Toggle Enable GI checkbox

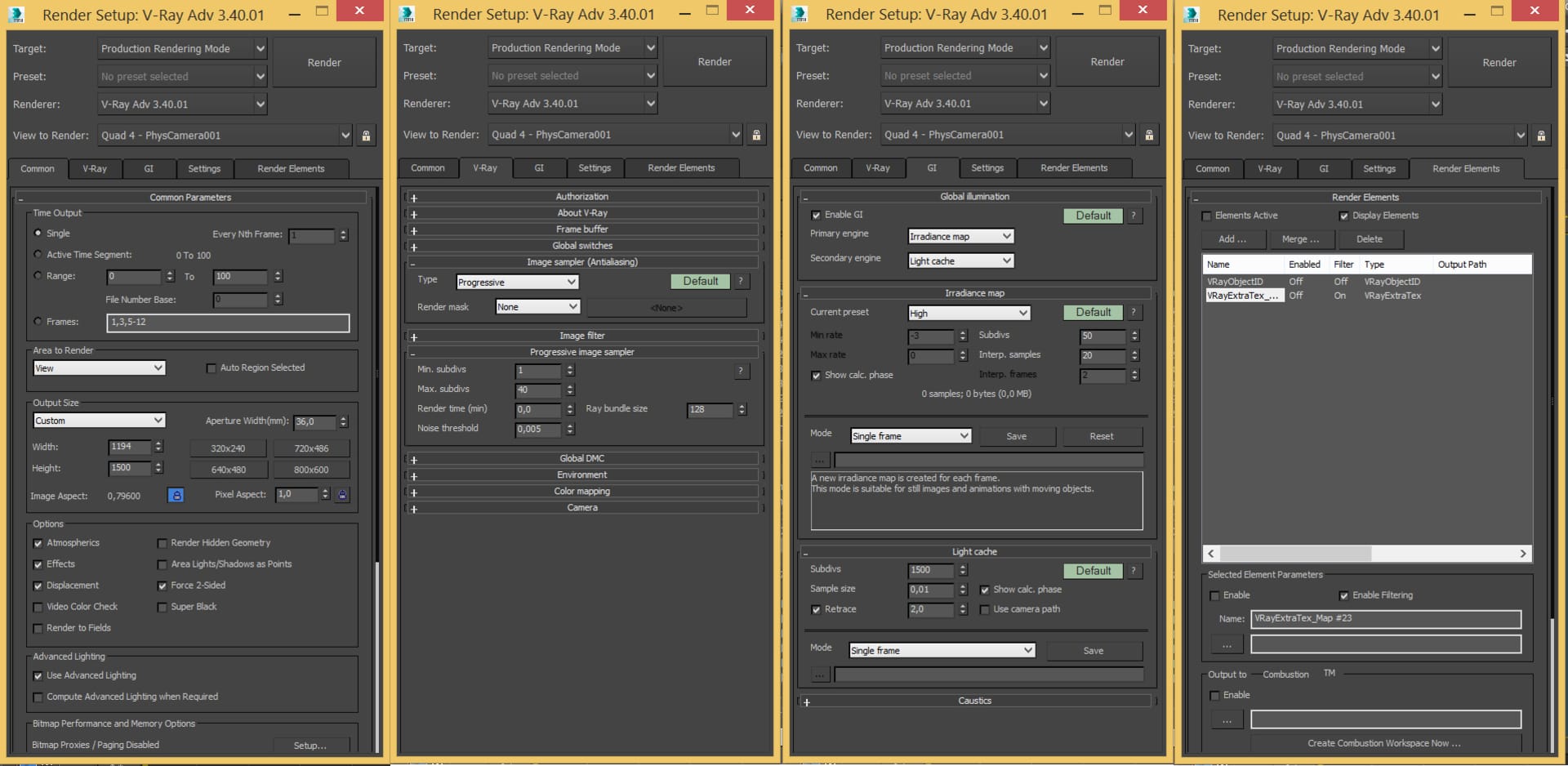(816, 216)
